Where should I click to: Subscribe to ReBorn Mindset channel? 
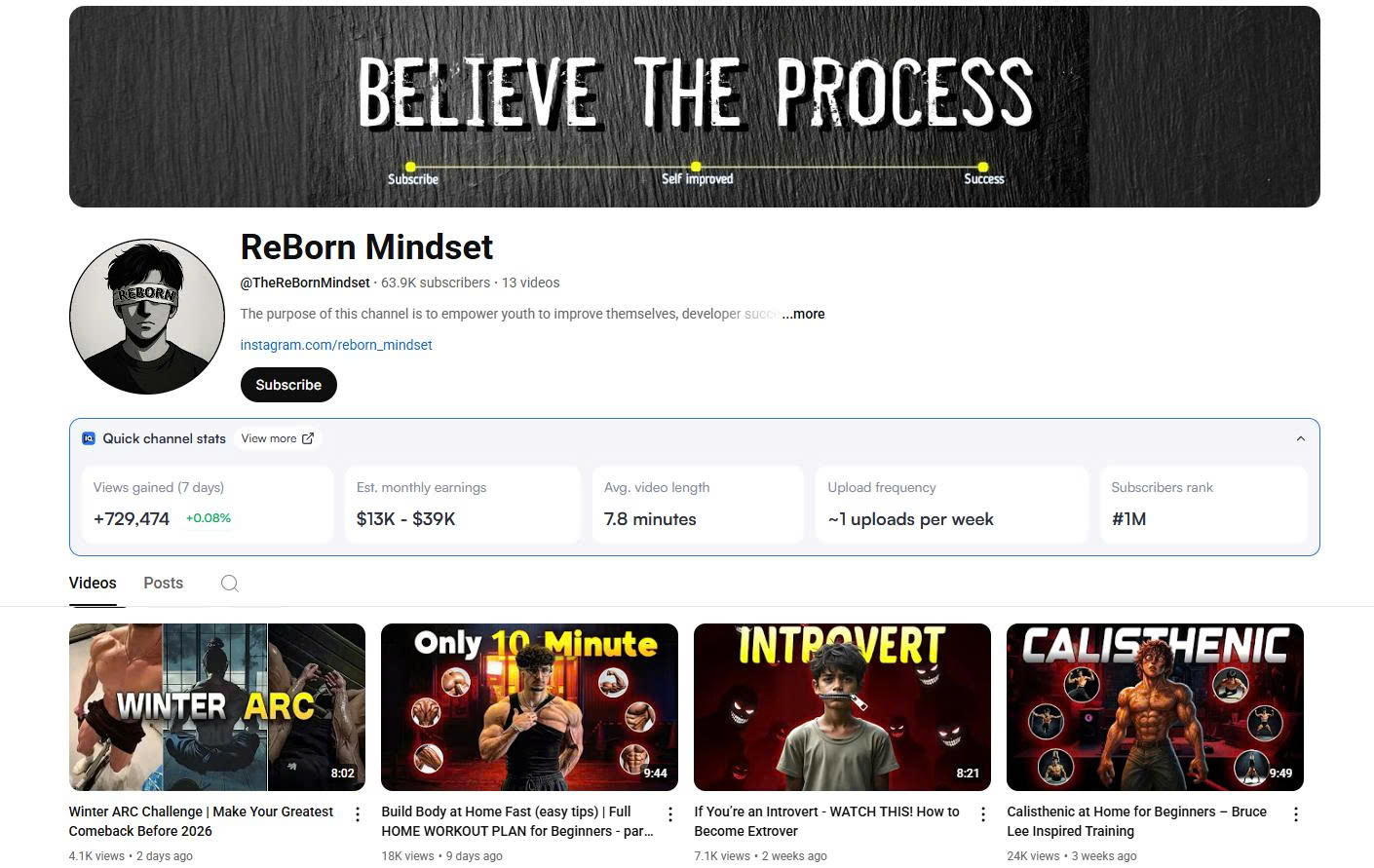288,385
